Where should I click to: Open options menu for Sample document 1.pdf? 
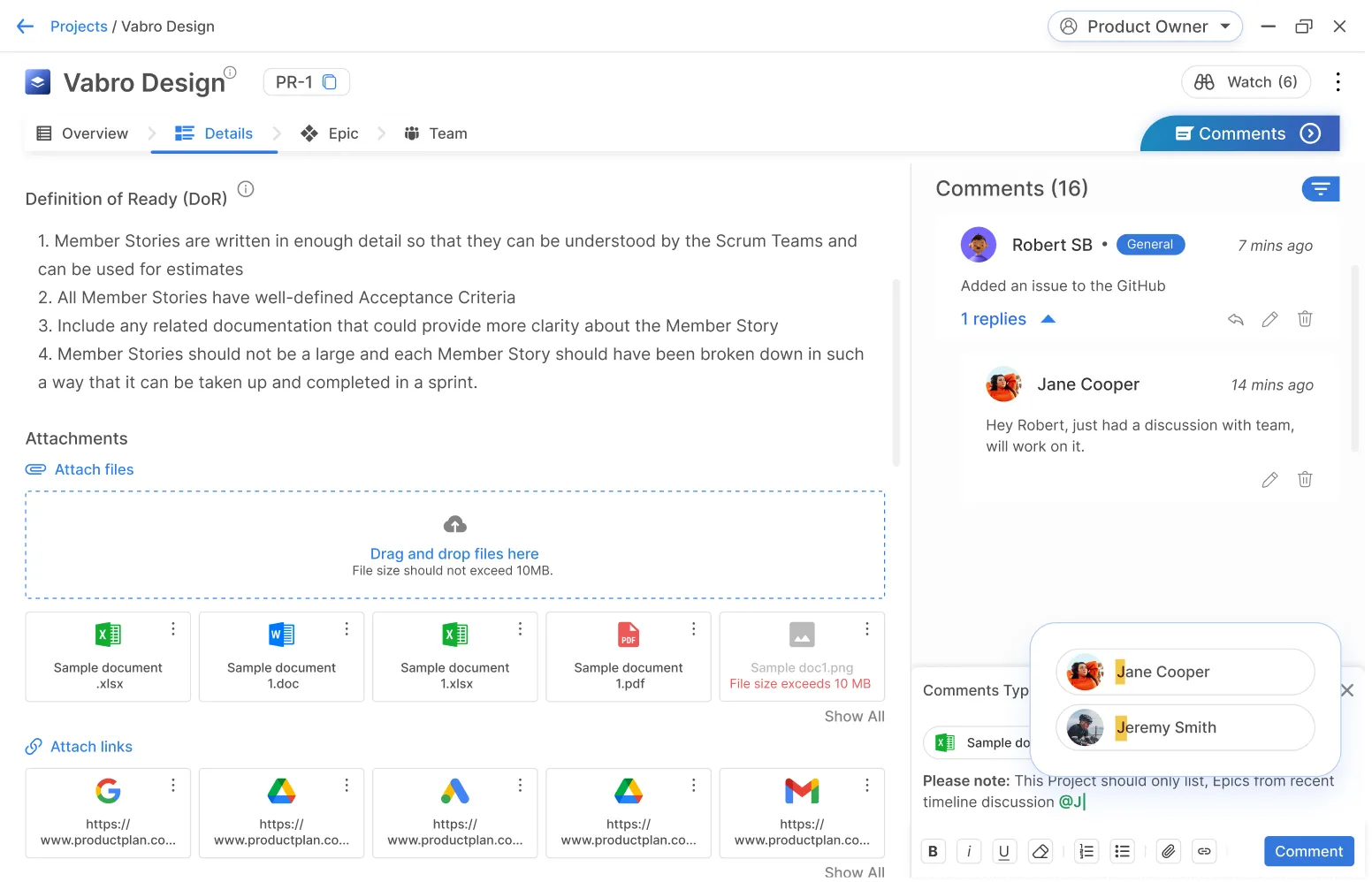pos(694,628)
